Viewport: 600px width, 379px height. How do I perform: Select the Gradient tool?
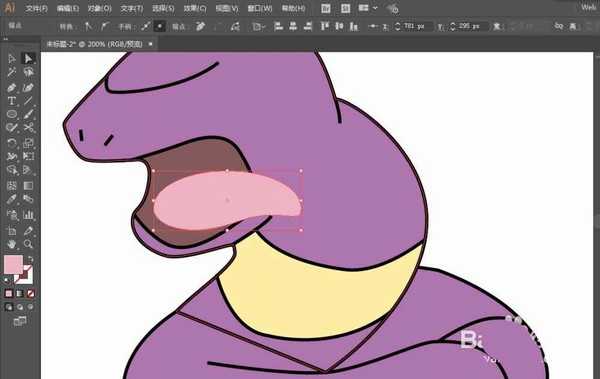pyautogui.click(x=28, y=186)
